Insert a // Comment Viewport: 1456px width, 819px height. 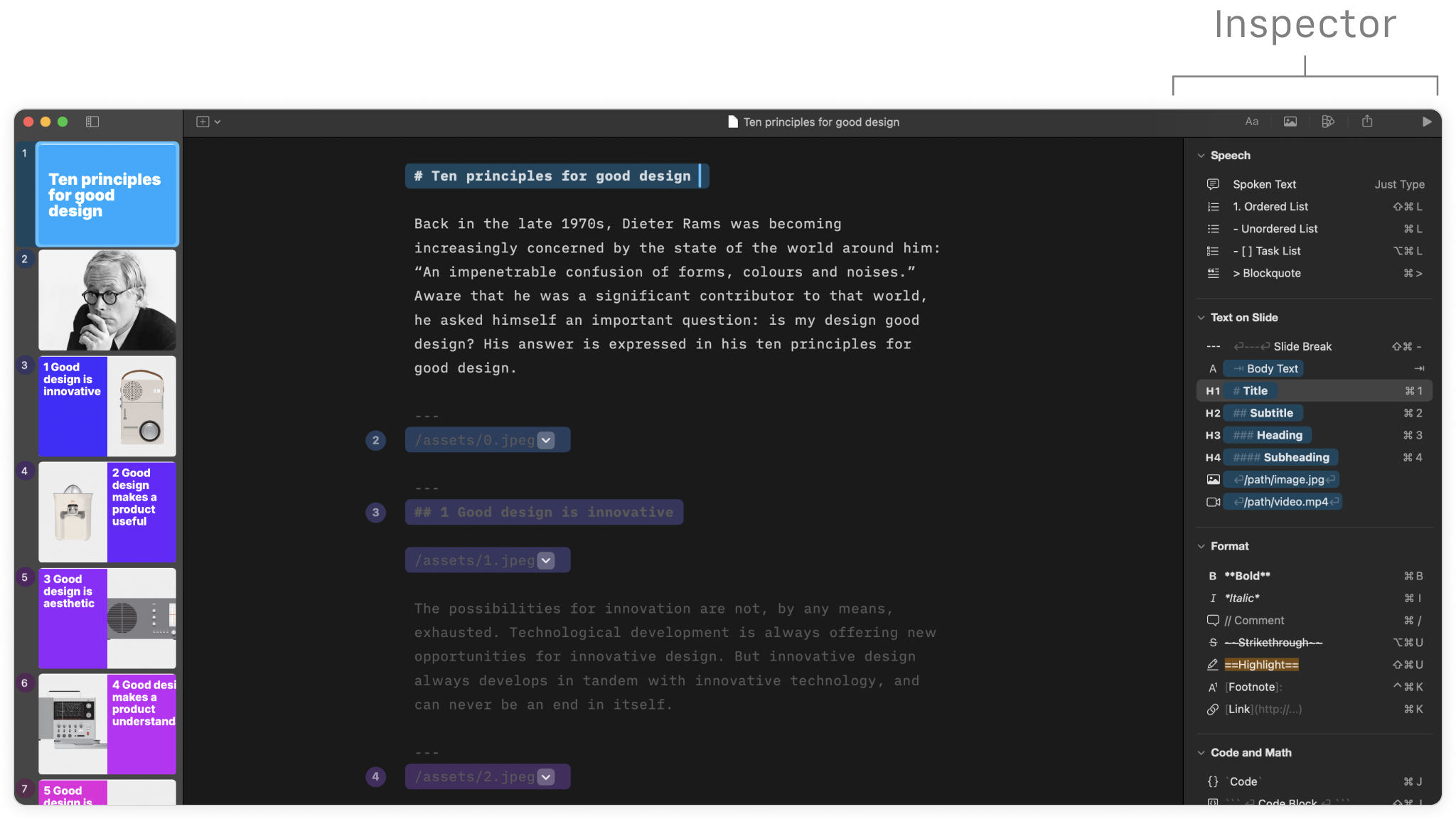pyautogui.click(x=1315, y=621)
